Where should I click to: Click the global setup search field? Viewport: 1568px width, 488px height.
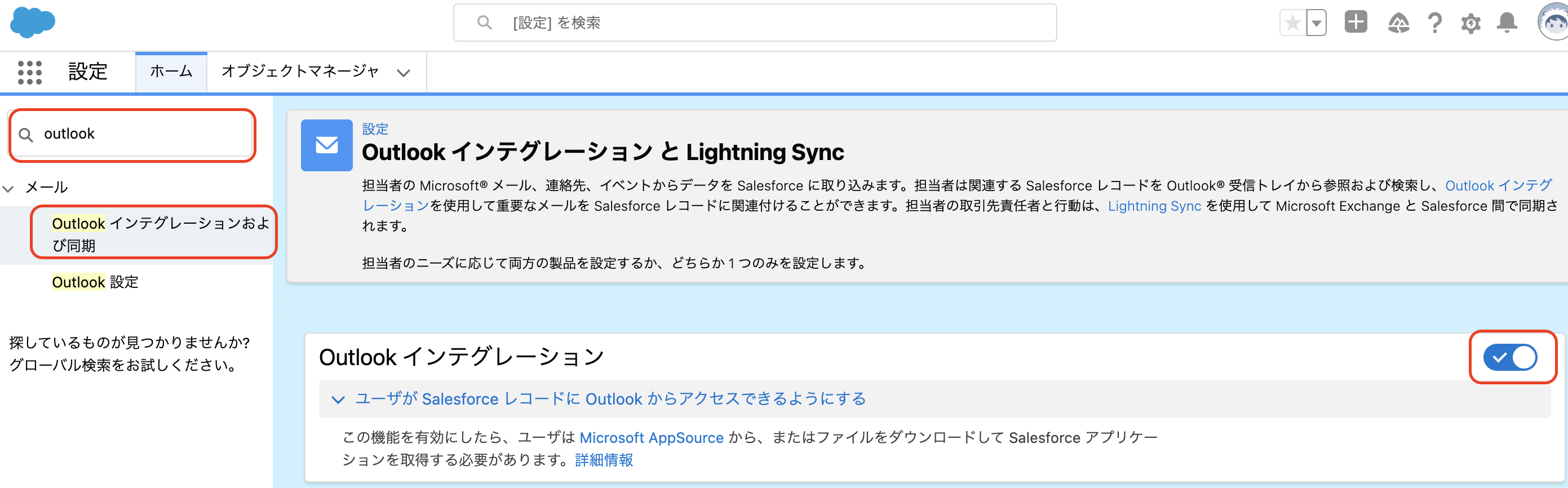755,23
